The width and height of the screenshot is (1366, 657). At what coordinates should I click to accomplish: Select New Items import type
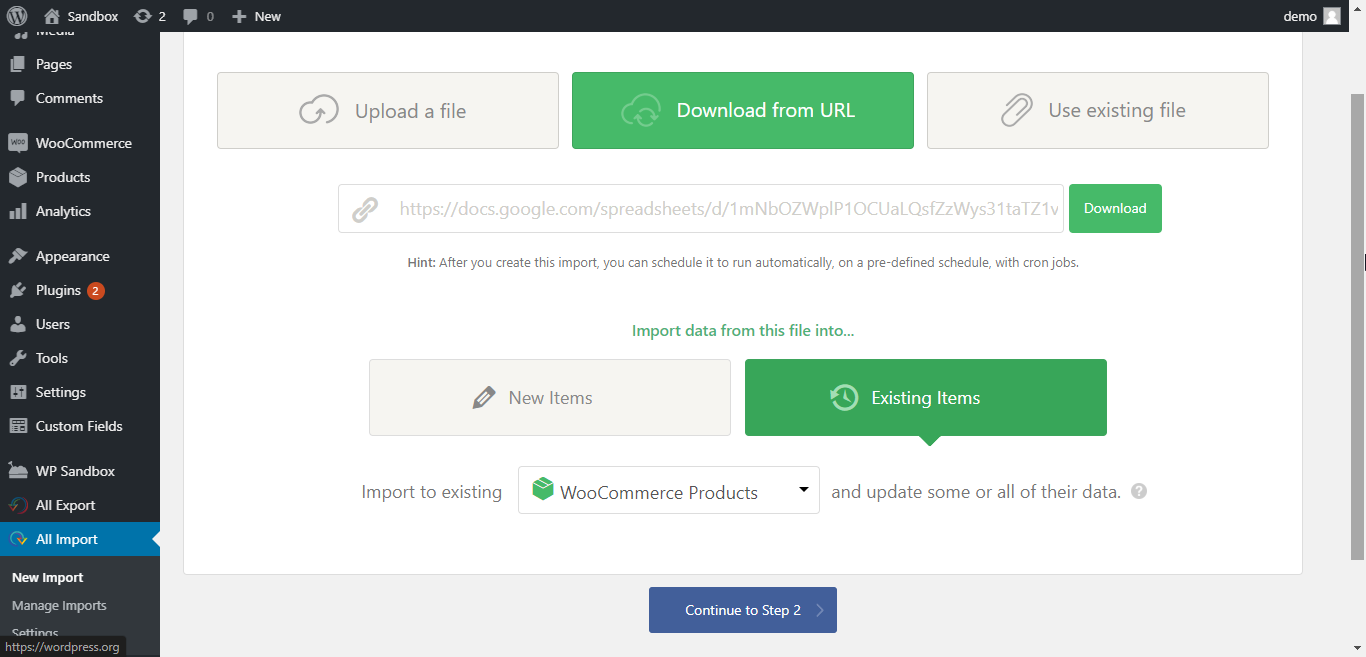click(x=550, y=398)
